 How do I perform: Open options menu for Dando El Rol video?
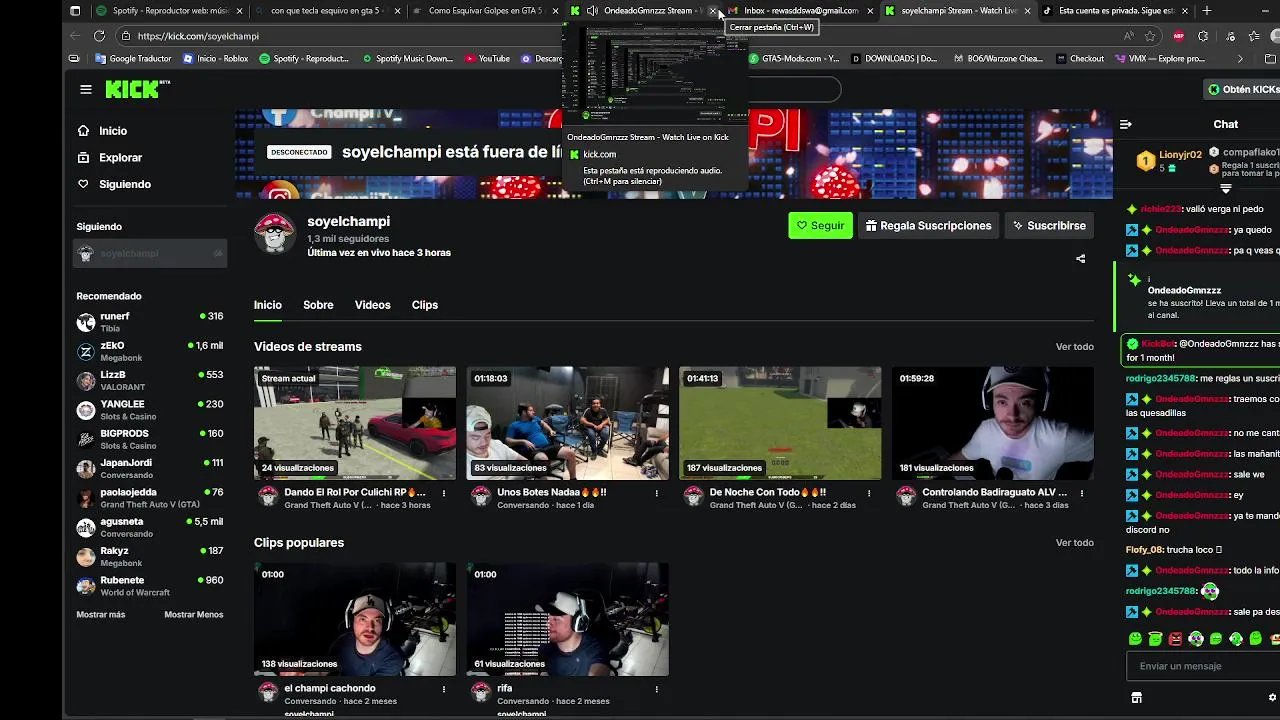tap(444, 493)
